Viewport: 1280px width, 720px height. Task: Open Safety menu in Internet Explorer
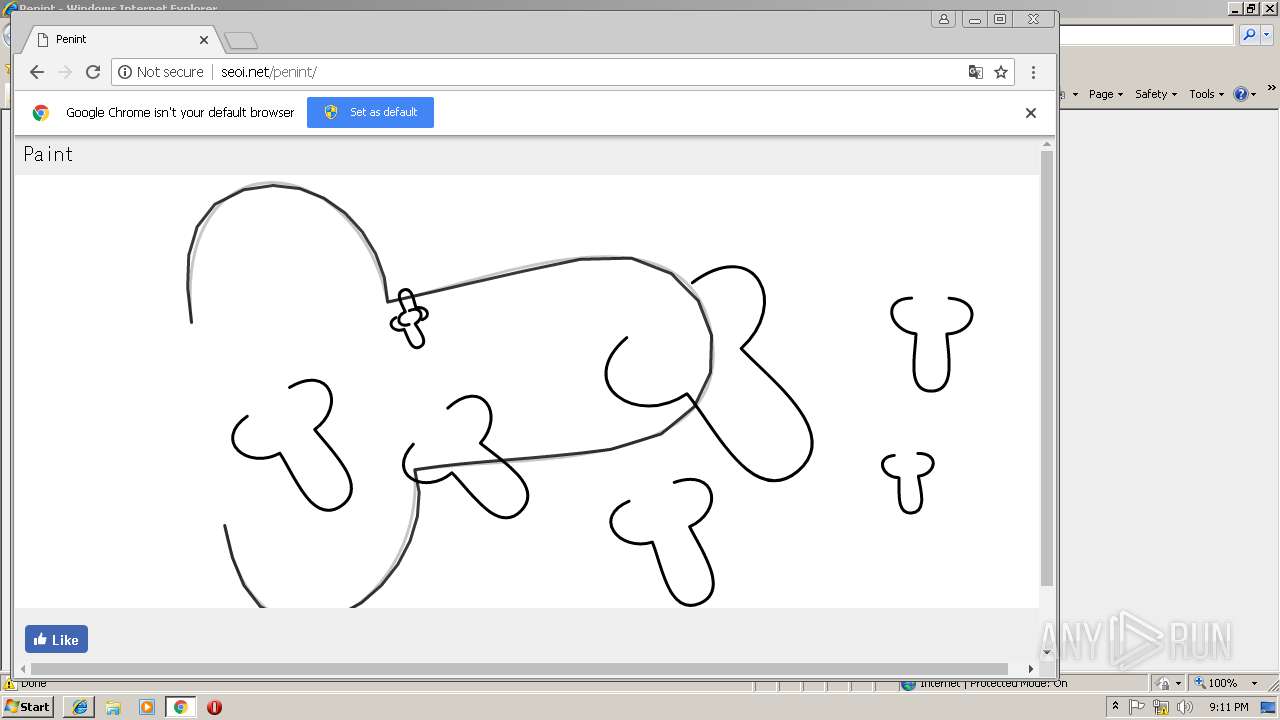[x=1156, y=94]
